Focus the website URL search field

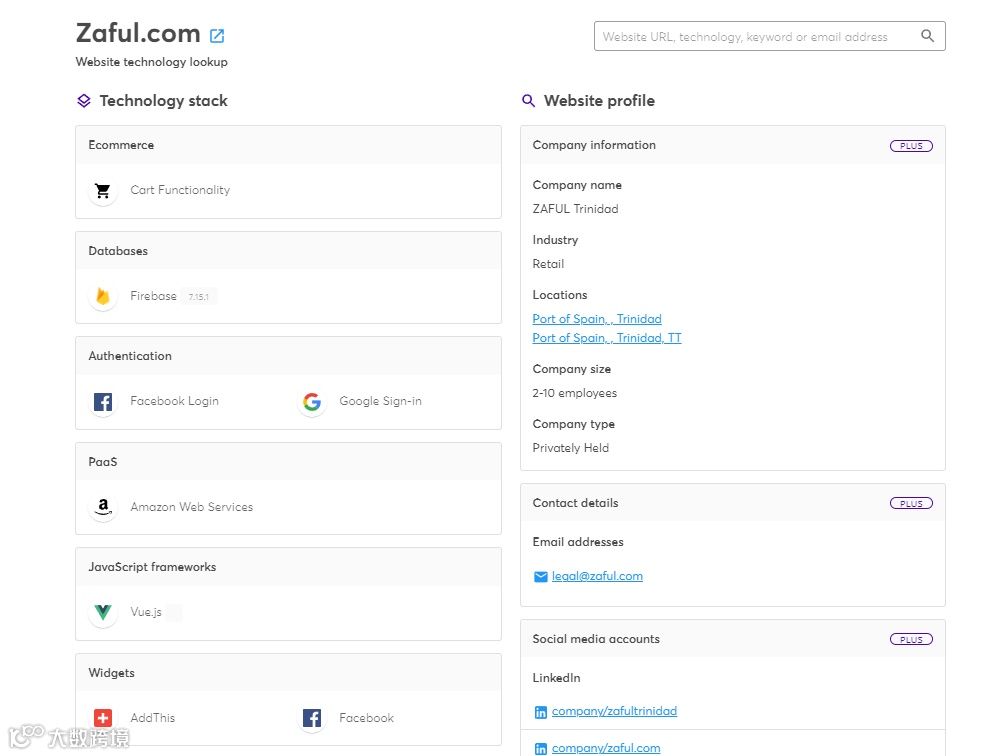755,37
